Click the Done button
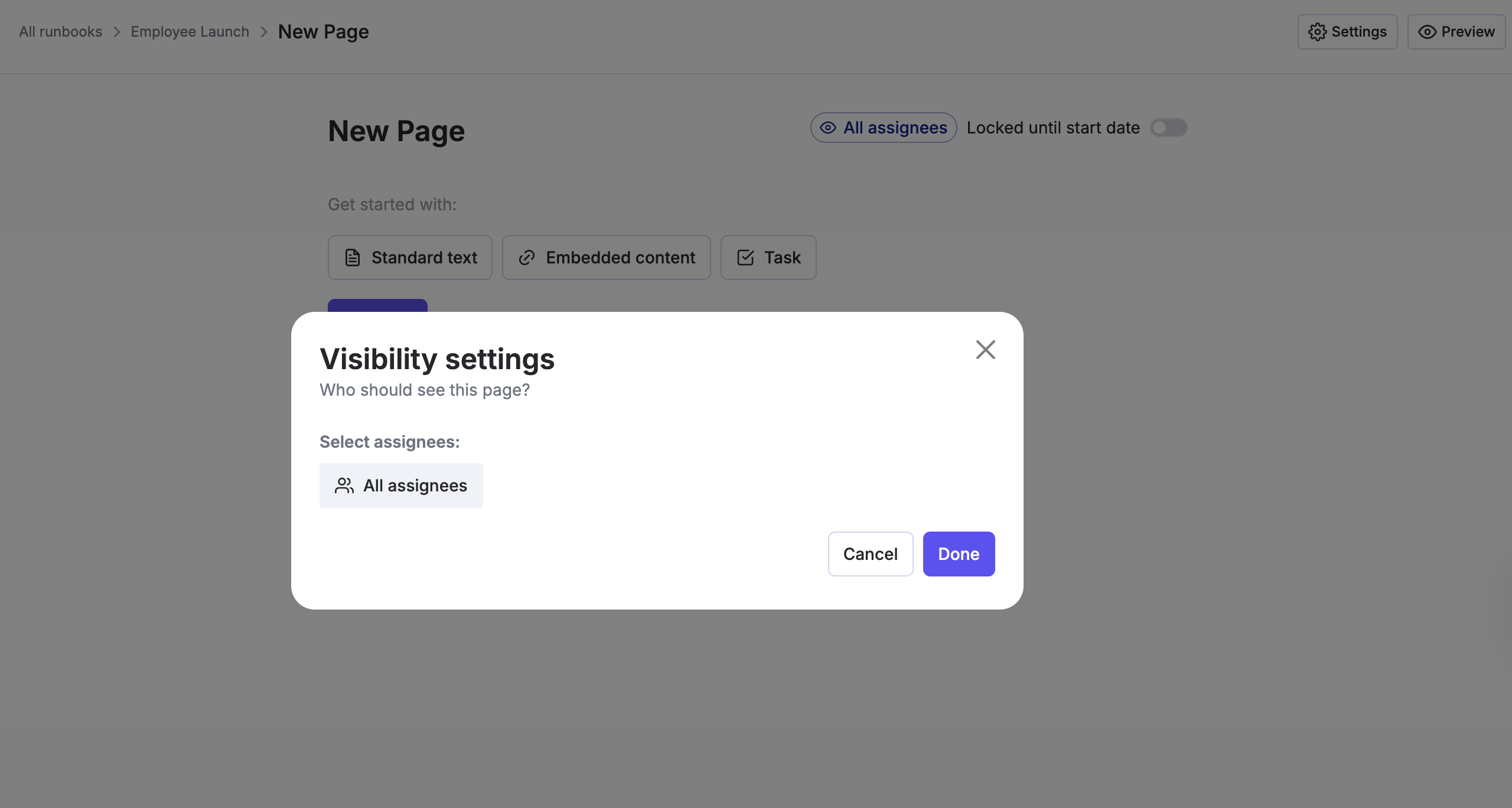 point(959,554)
